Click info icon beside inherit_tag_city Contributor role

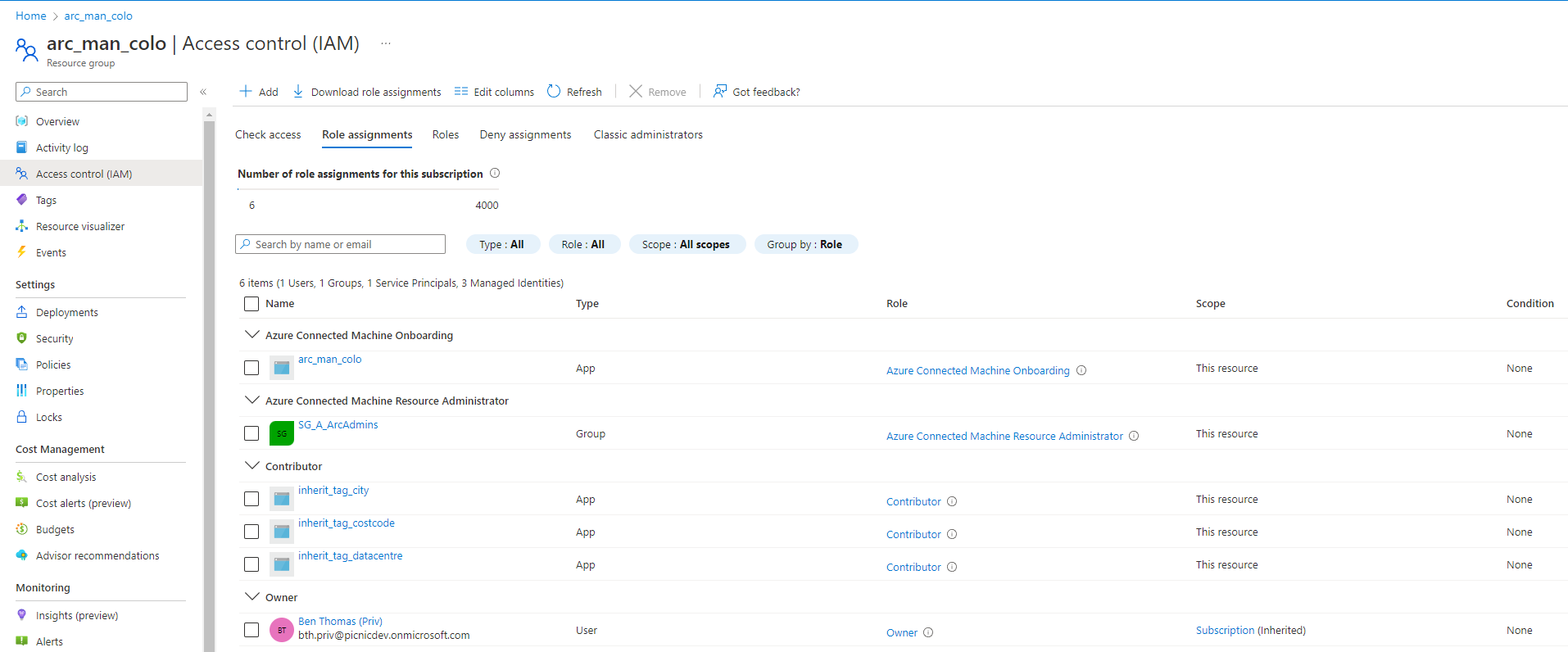[x=952, y=501]
